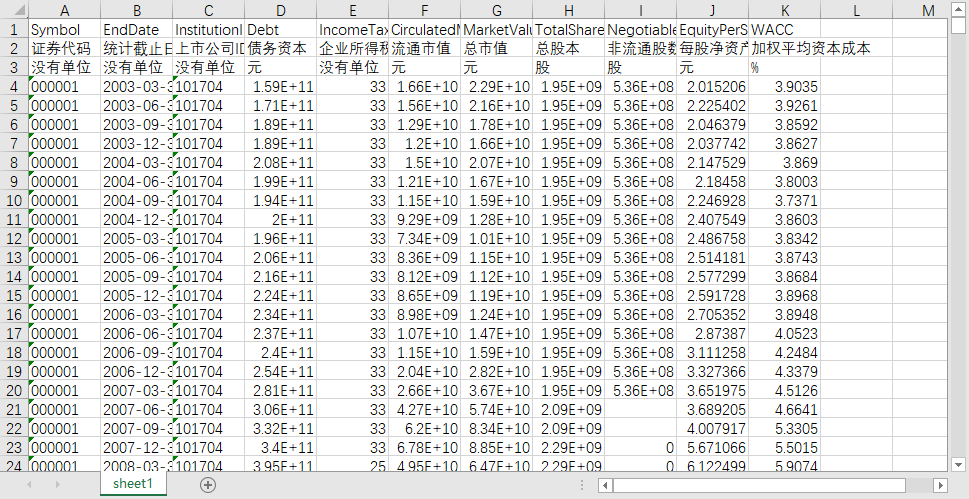Select column A header
969x499 pixels.
coord(64,10)
